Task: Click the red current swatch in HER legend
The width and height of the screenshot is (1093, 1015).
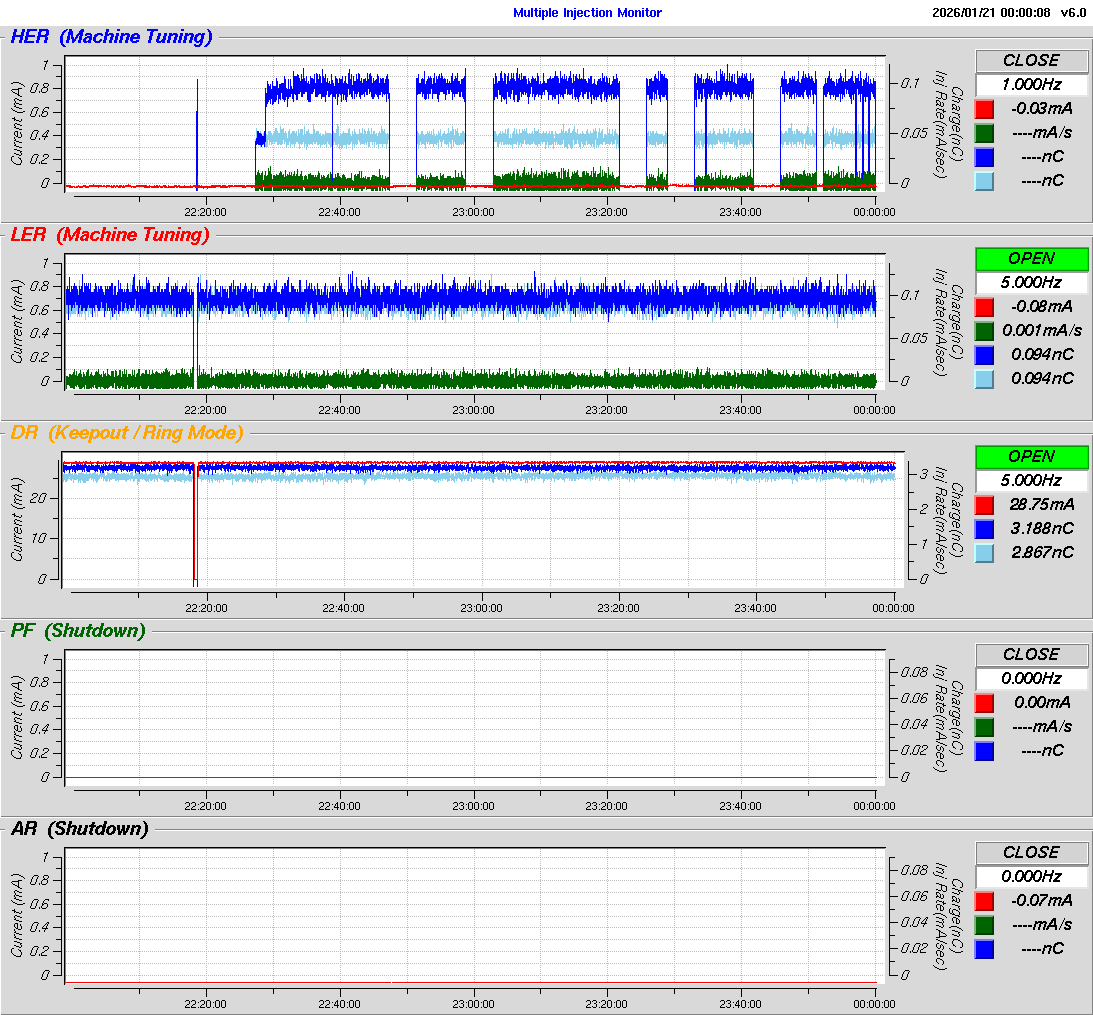Action: pyautogui.click(x=984, y=108)
